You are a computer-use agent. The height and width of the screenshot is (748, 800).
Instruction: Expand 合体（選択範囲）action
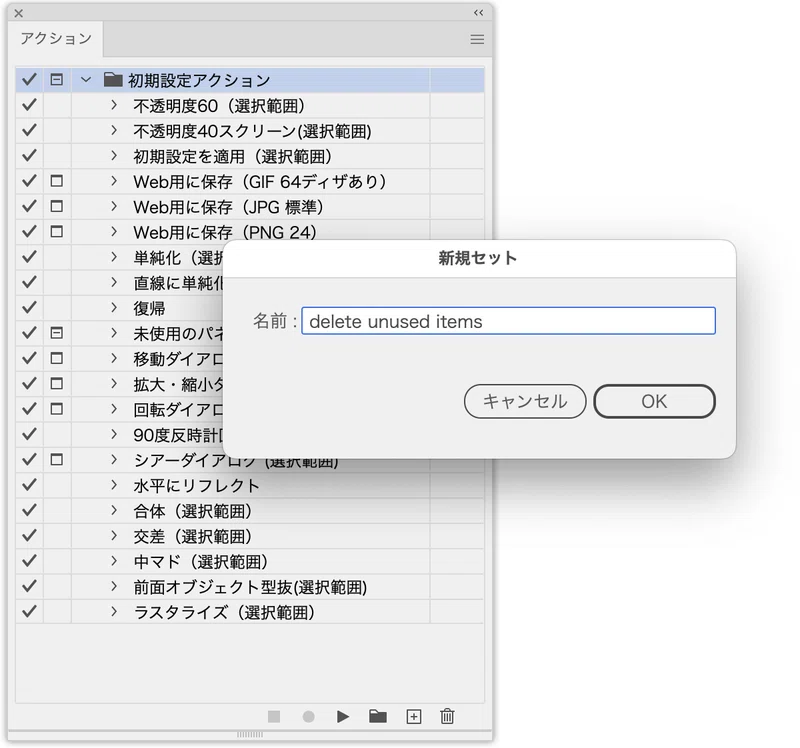click(x=114, y=511)
